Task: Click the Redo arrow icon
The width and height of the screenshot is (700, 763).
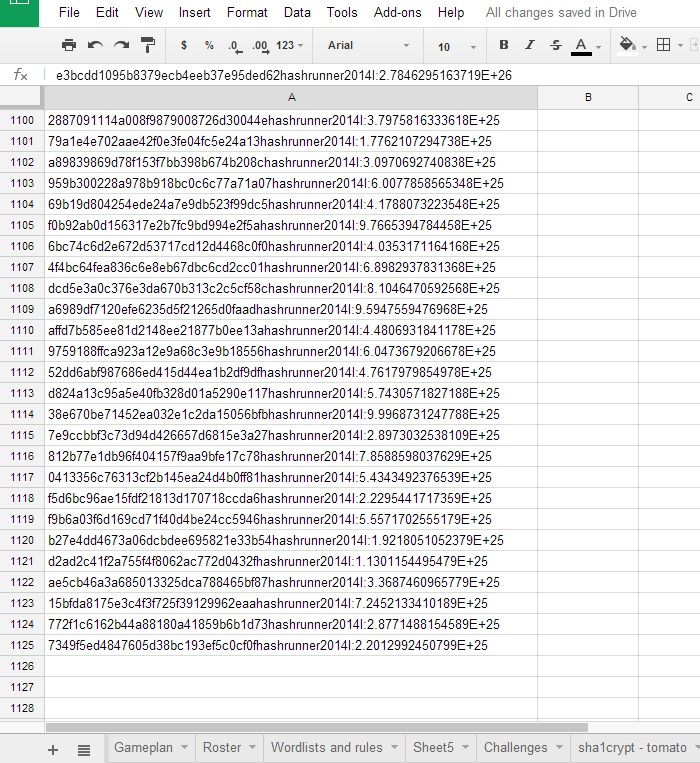Action: tap(121, 46)
